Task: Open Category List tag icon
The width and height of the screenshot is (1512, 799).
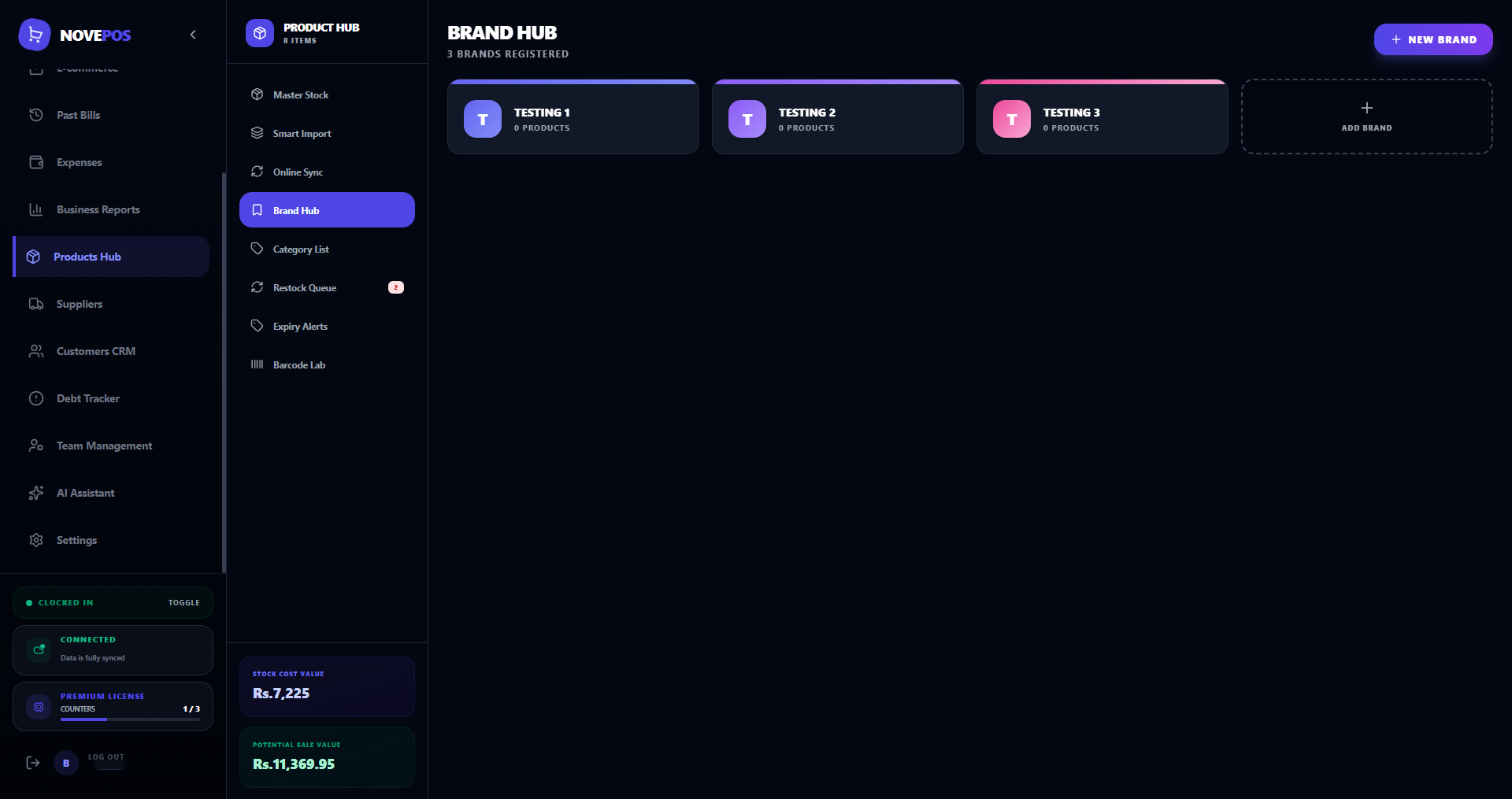Action: coord(257,249)
